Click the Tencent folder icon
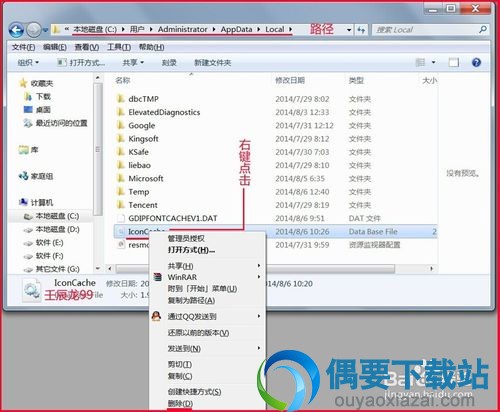 pyautogui.click(x=121, y=205)
